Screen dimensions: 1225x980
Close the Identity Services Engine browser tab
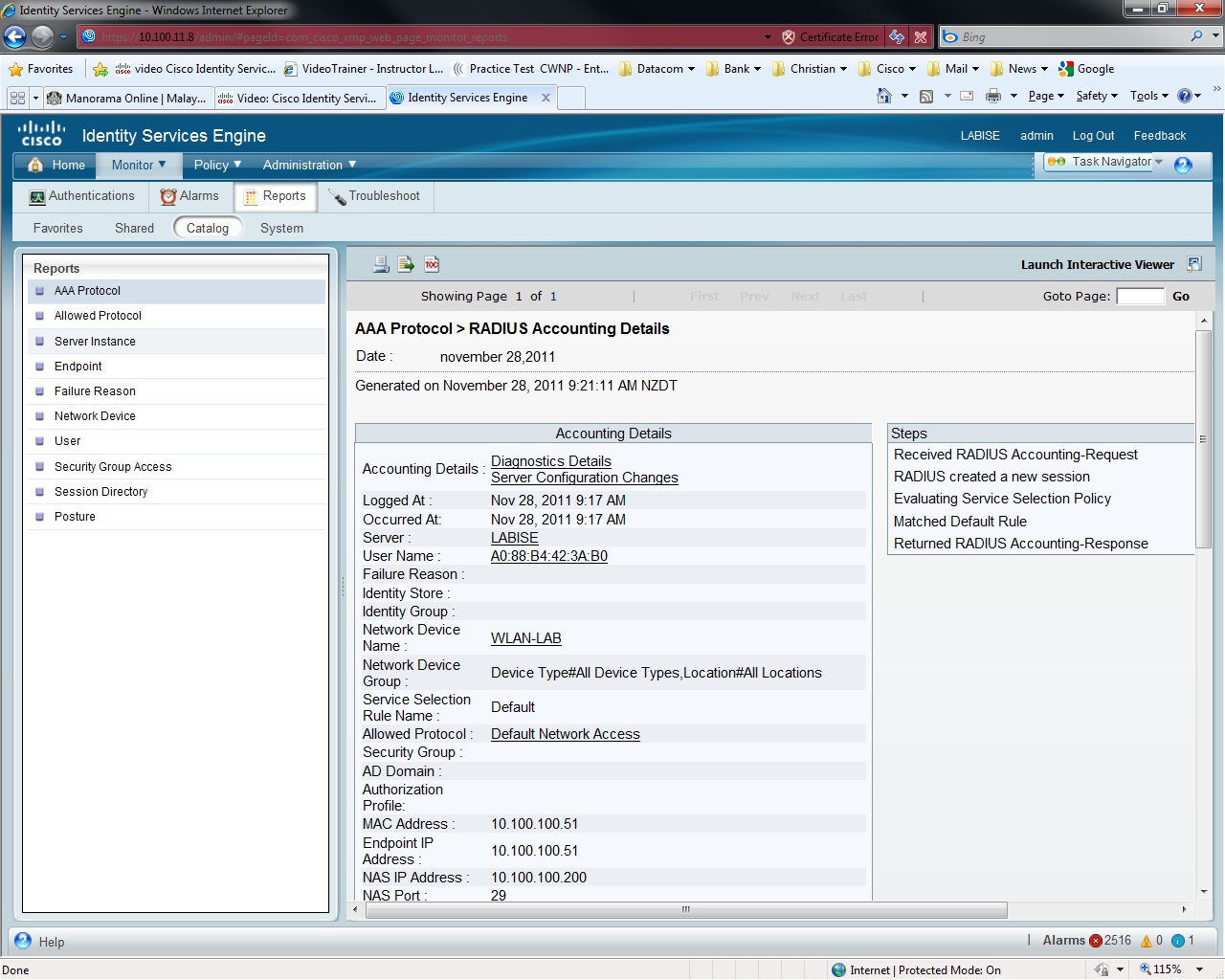pos(546,98)
